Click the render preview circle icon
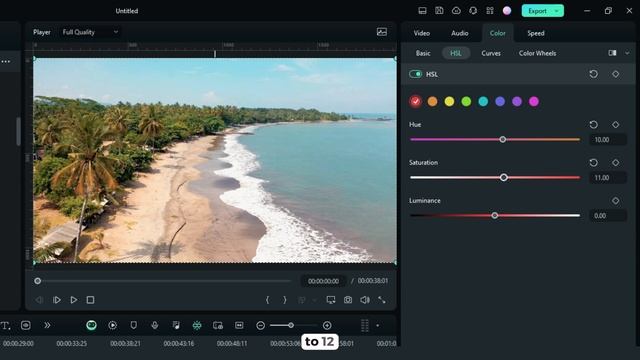The width and height of the screenshot is (640, 360). tap(113, 325)
